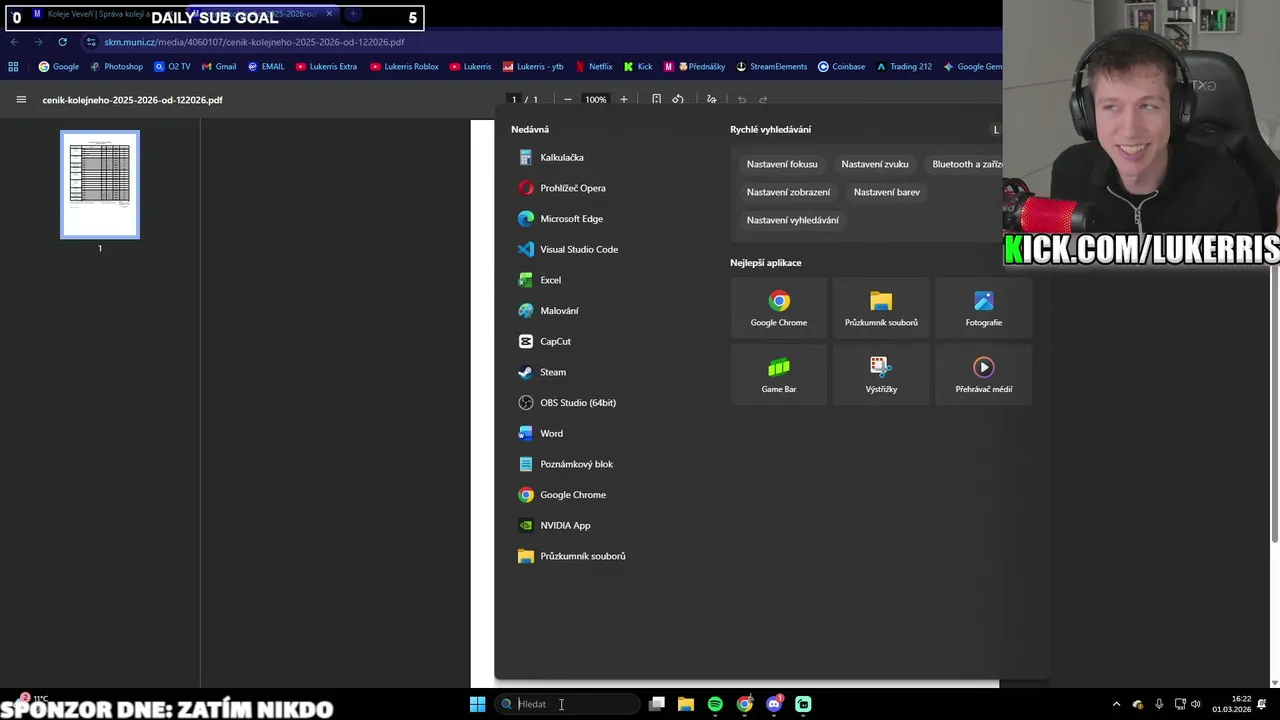Click Nastavení zobrazení quick search chip
This screenshot has height=720, width=1280.
pyautogui.click(x=788, y=192)
